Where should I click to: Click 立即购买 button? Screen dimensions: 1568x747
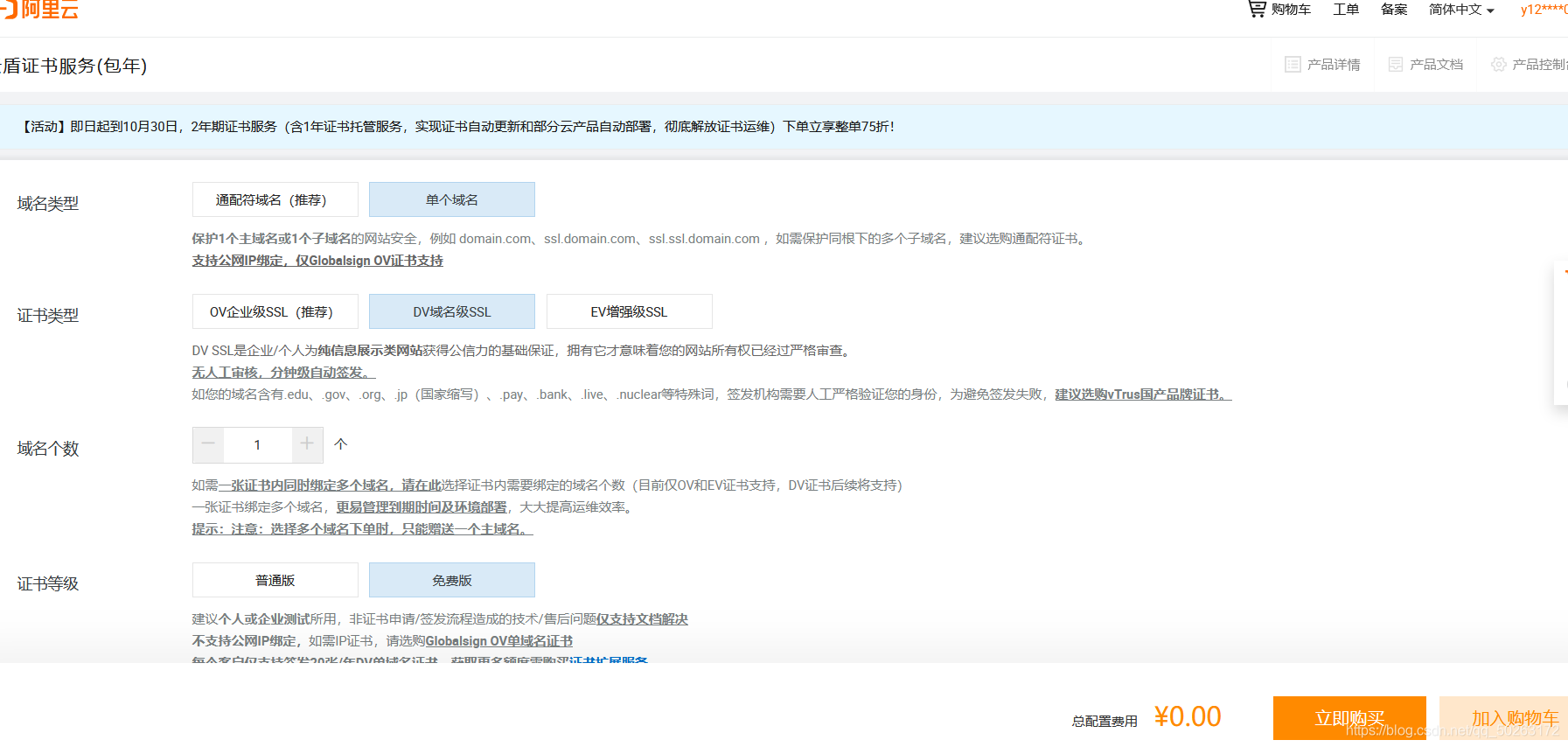(1349, 718)
